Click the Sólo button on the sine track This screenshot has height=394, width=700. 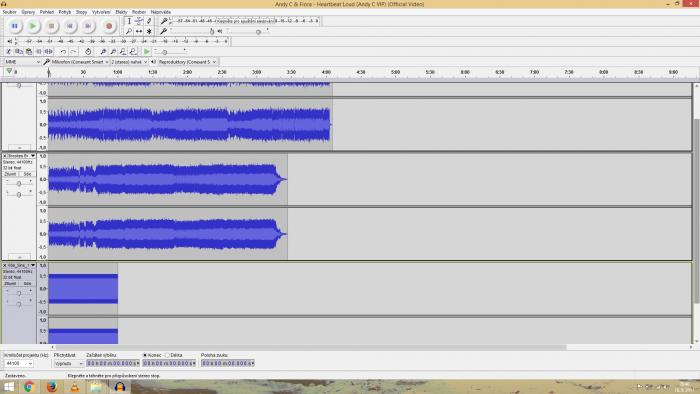[x=27, y=283]
